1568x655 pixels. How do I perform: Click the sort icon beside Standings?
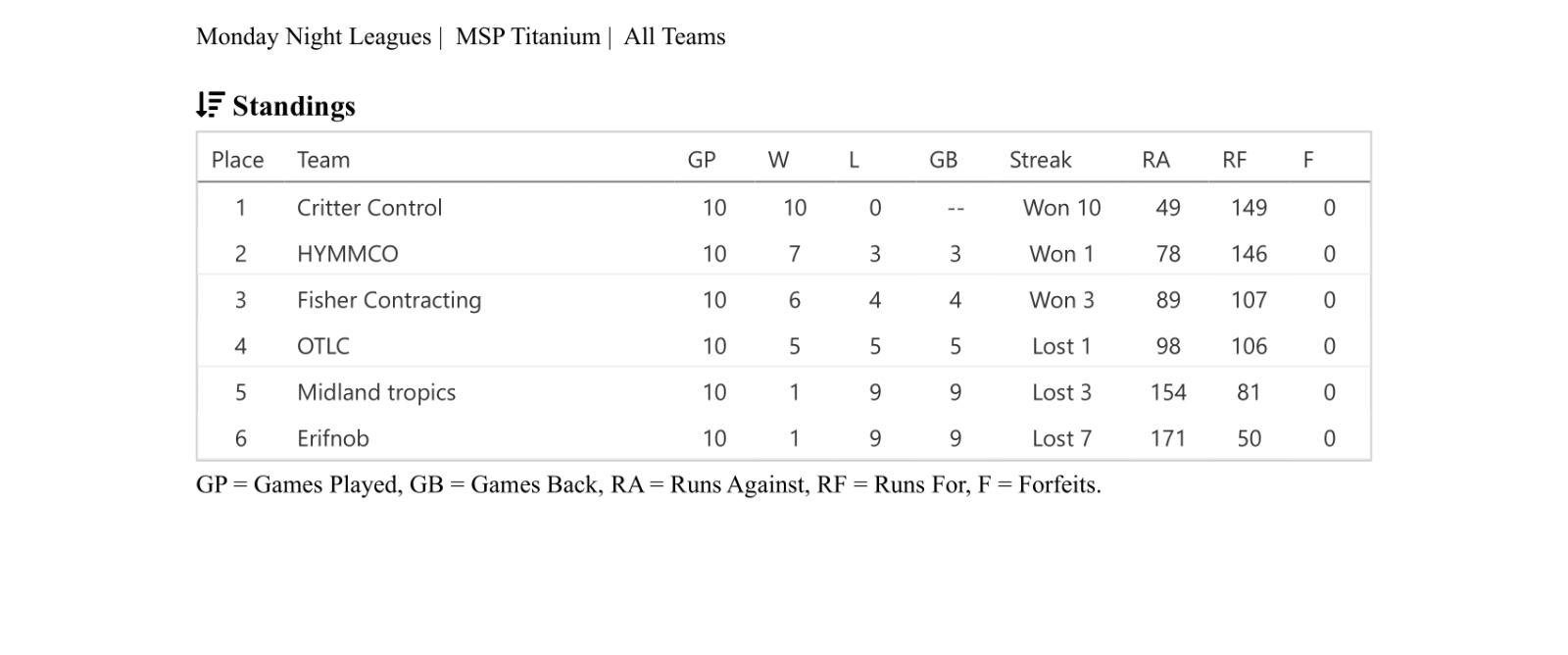(210, 105)
